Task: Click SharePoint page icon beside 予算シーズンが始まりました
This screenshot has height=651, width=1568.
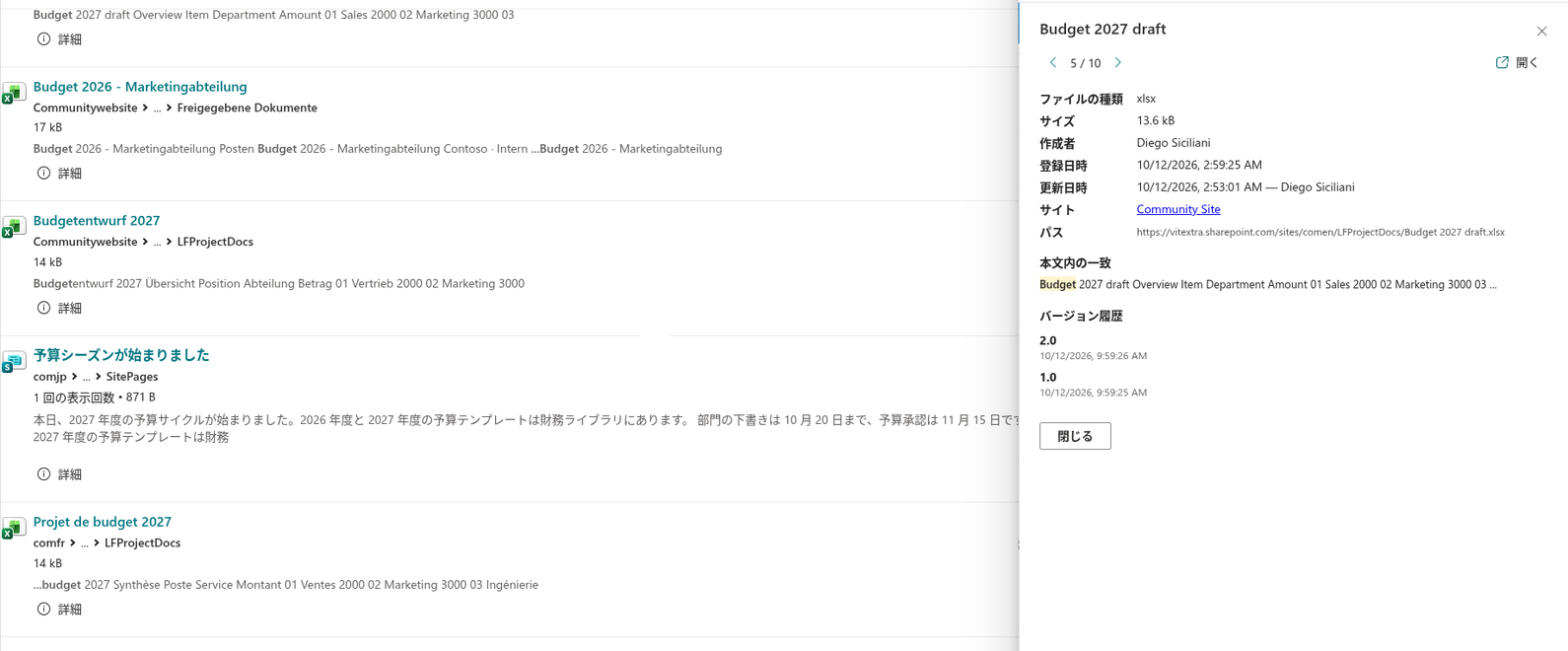Action: coord(13,362)
